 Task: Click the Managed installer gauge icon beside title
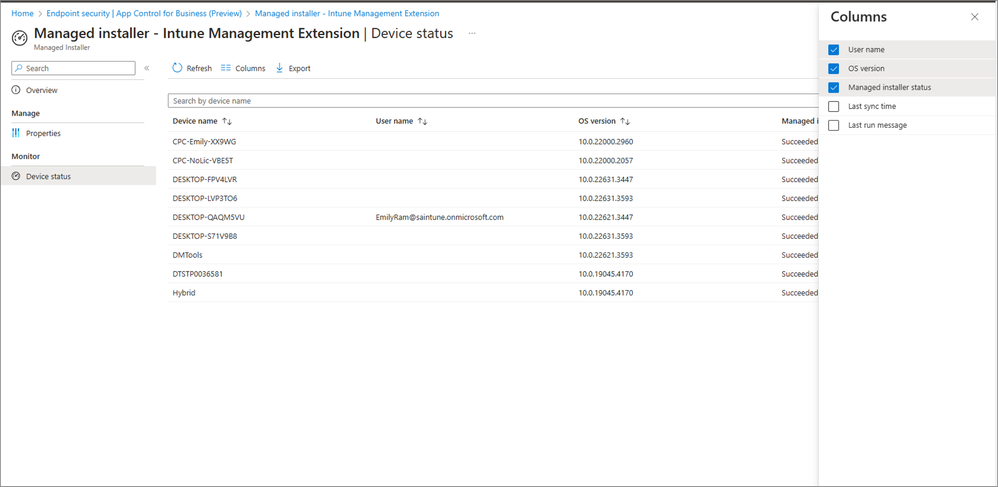(20, 38)
